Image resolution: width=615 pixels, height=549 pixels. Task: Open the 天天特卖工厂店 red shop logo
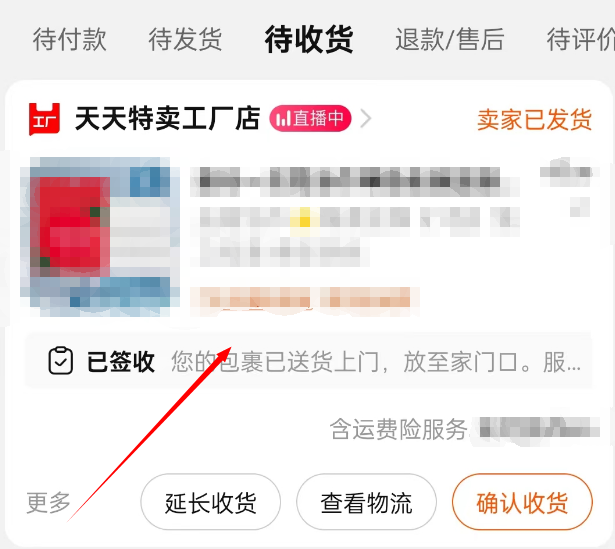[x=44, y=119]
